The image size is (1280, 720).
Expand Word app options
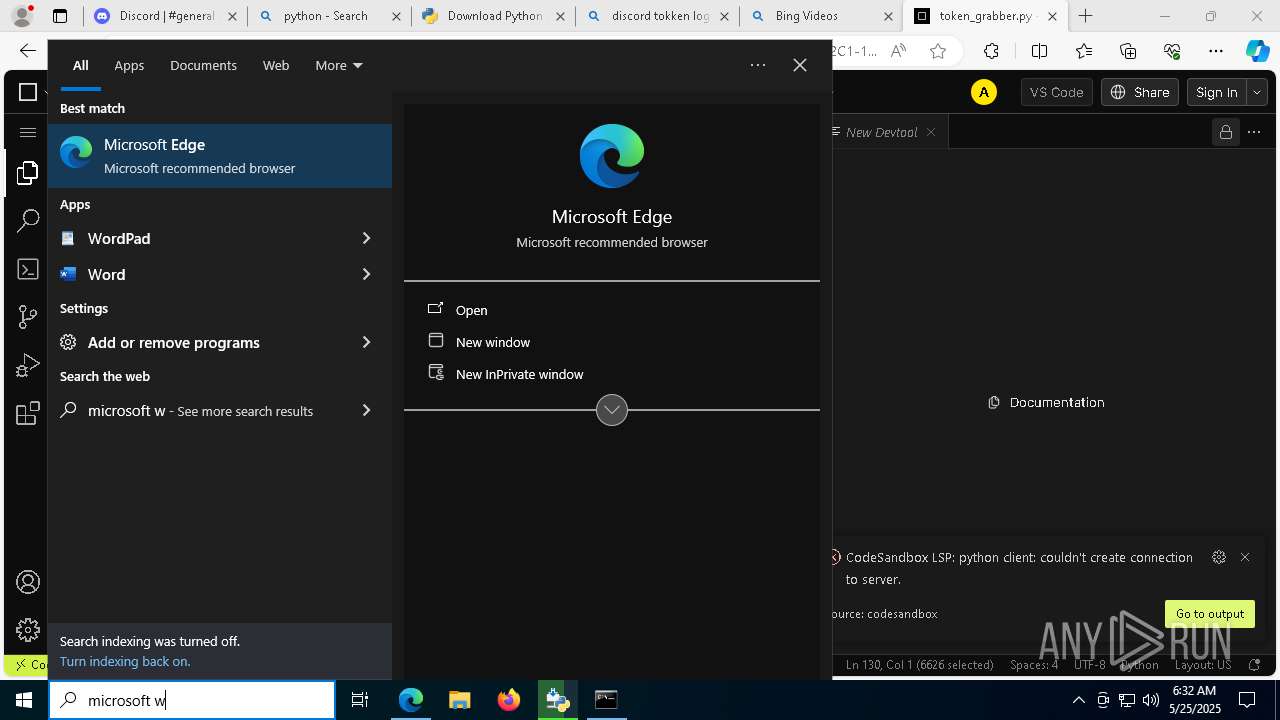pyautogui.click(x=366, y=274)
